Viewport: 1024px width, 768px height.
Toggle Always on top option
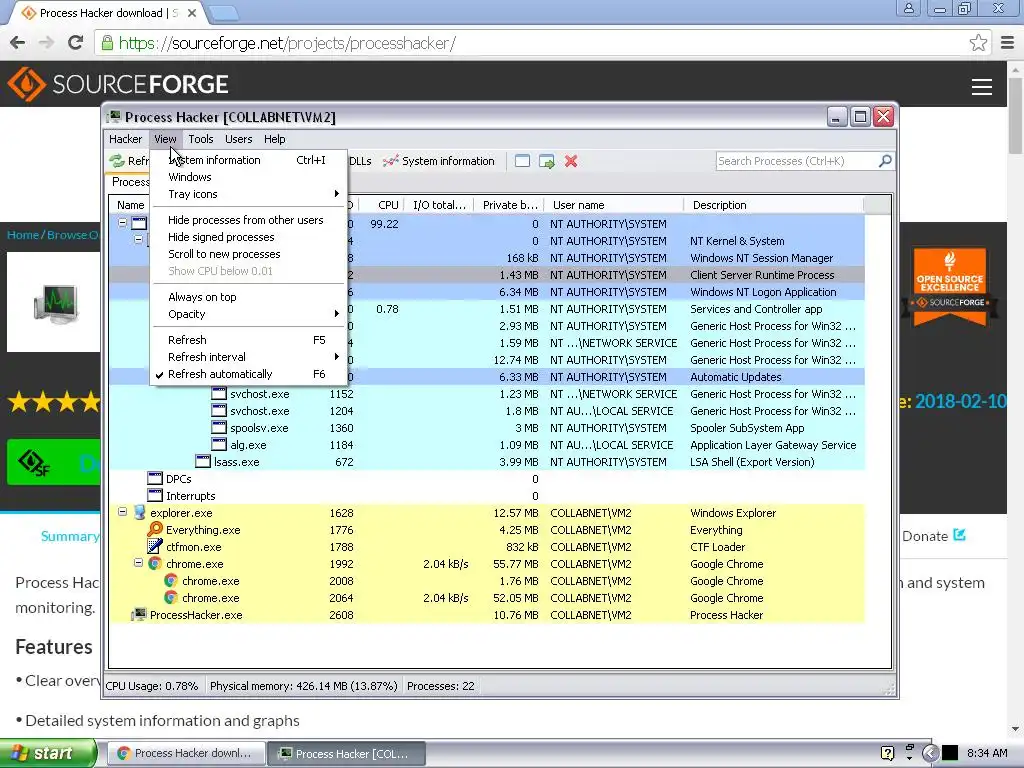(247, 297)
